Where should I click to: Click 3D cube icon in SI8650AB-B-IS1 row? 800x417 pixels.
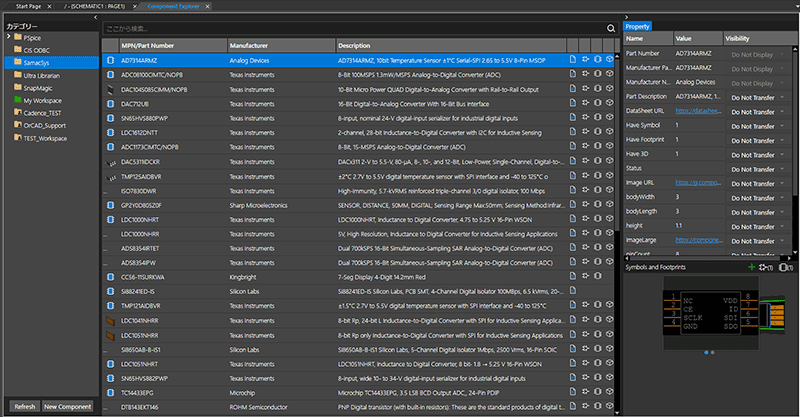click(x=610, y=349)
